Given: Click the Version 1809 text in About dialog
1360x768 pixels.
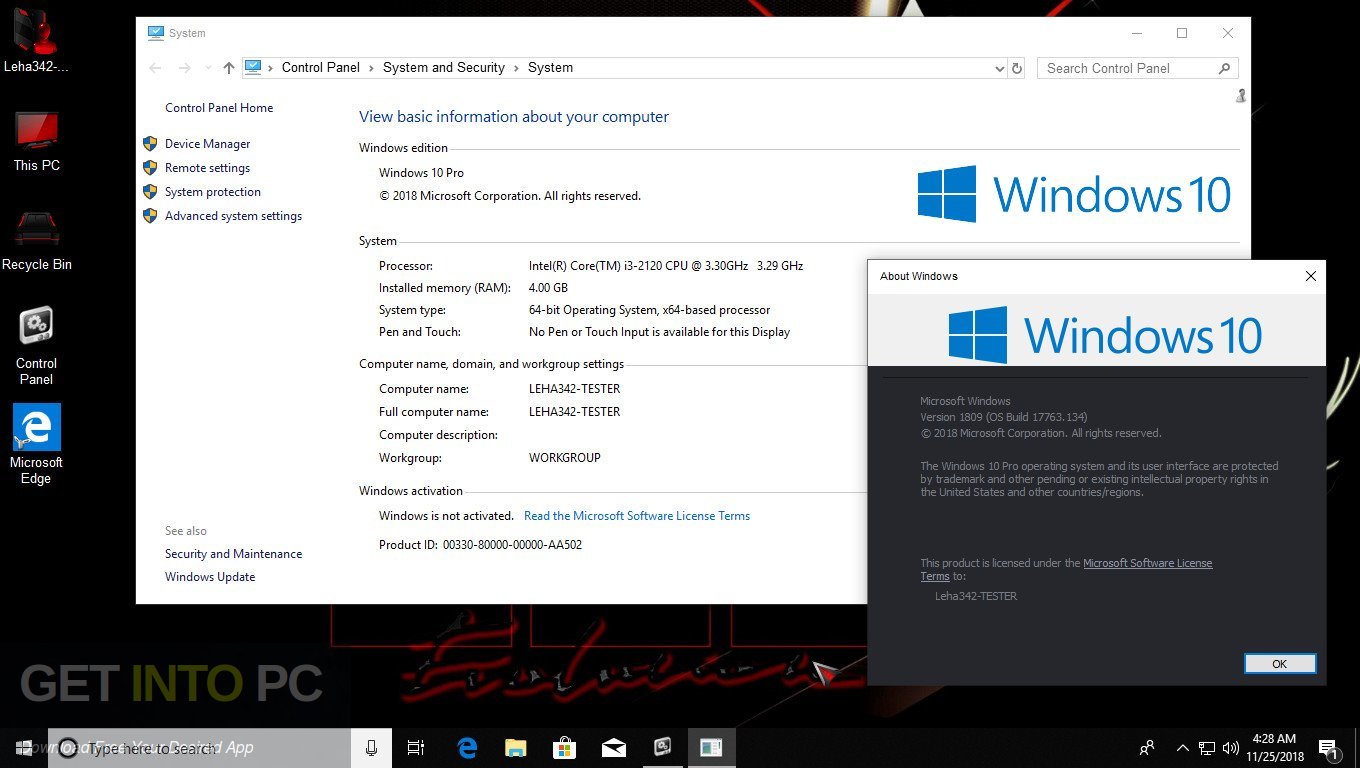Looking at the screenshot, I should click(x=1003, y=417).
